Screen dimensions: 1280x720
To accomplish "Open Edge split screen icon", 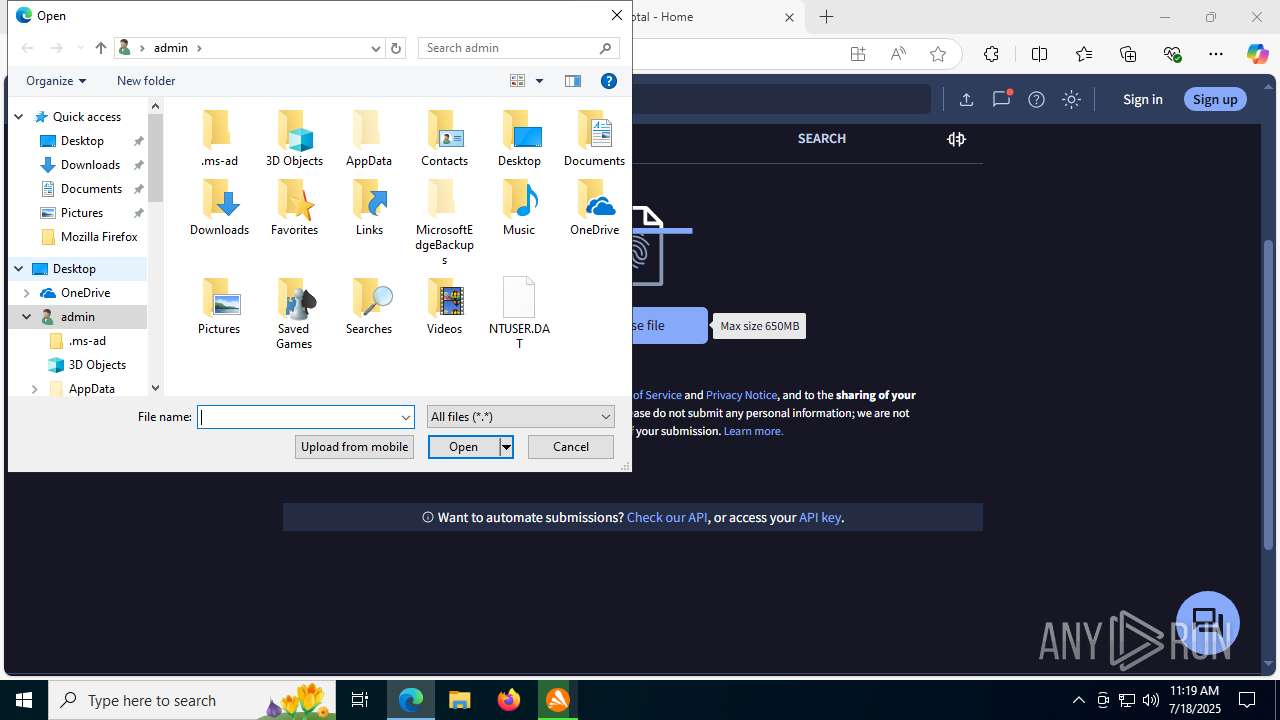I will 1039,54.
